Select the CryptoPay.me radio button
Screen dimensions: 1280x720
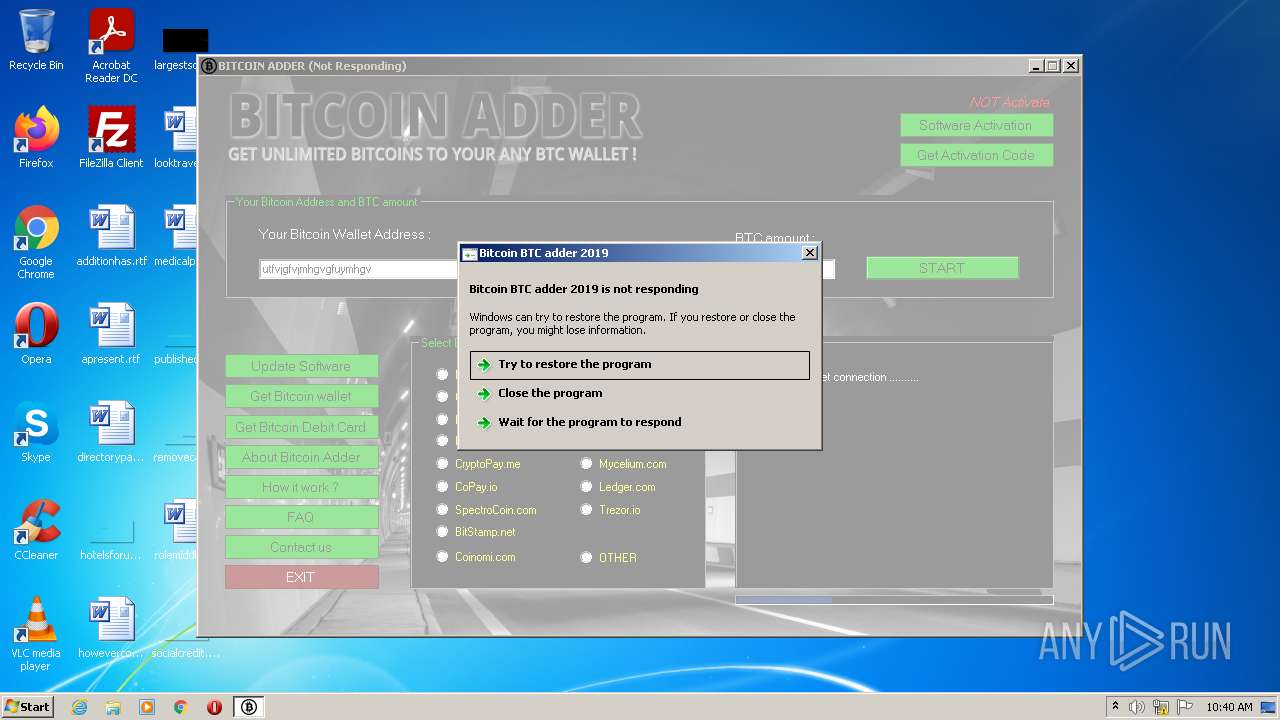tap(442, 464)
